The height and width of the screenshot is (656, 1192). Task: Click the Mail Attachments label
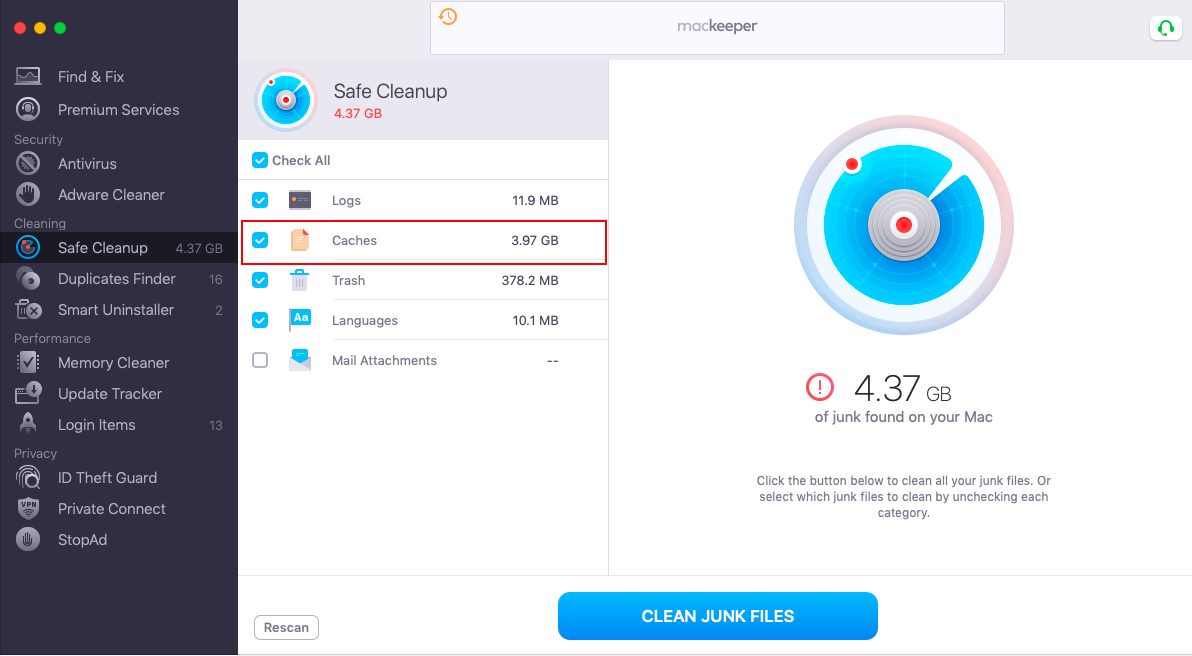[384, 360]
